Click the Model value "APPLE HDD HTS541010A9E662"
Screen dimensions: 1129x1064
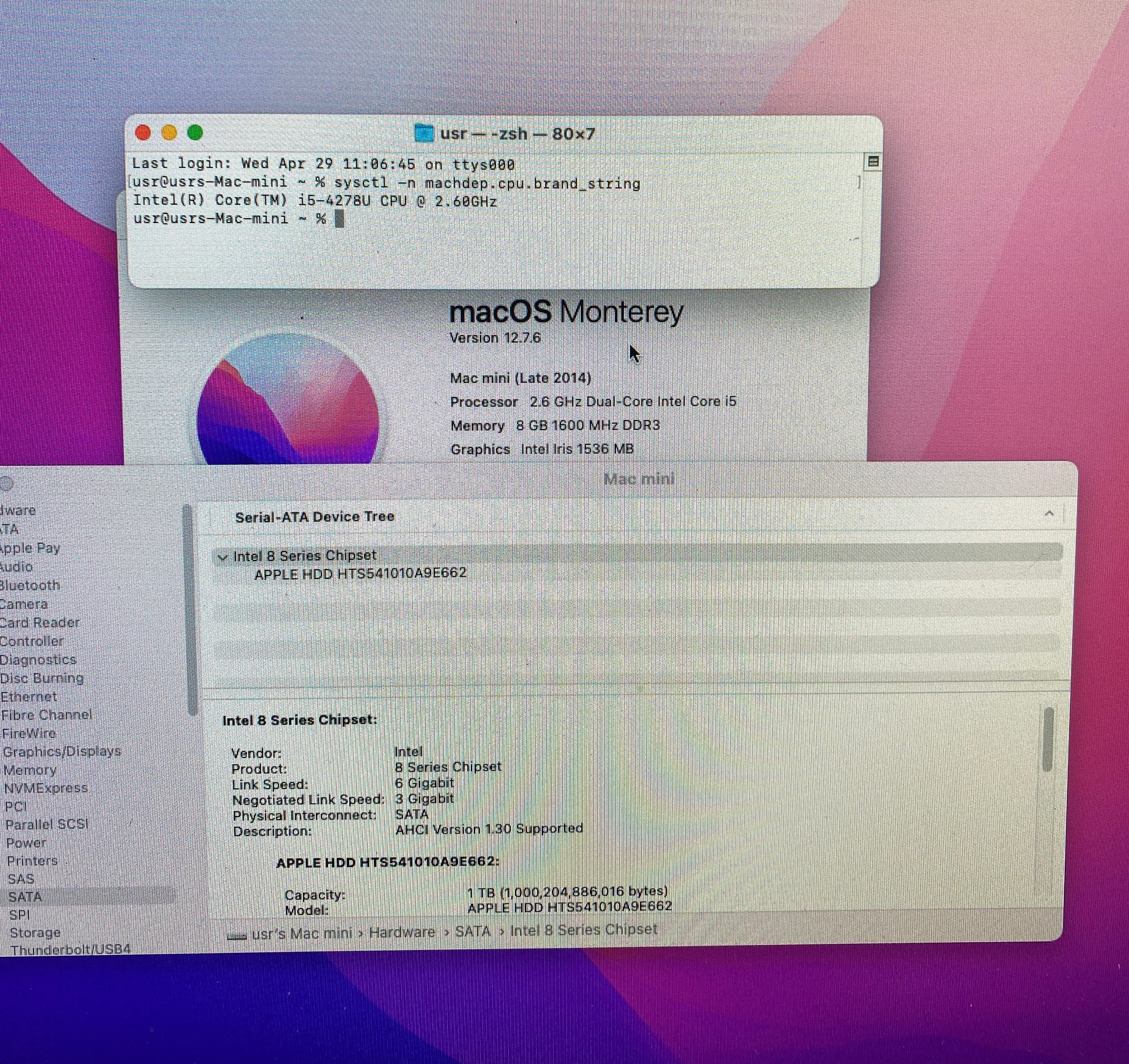570,907
